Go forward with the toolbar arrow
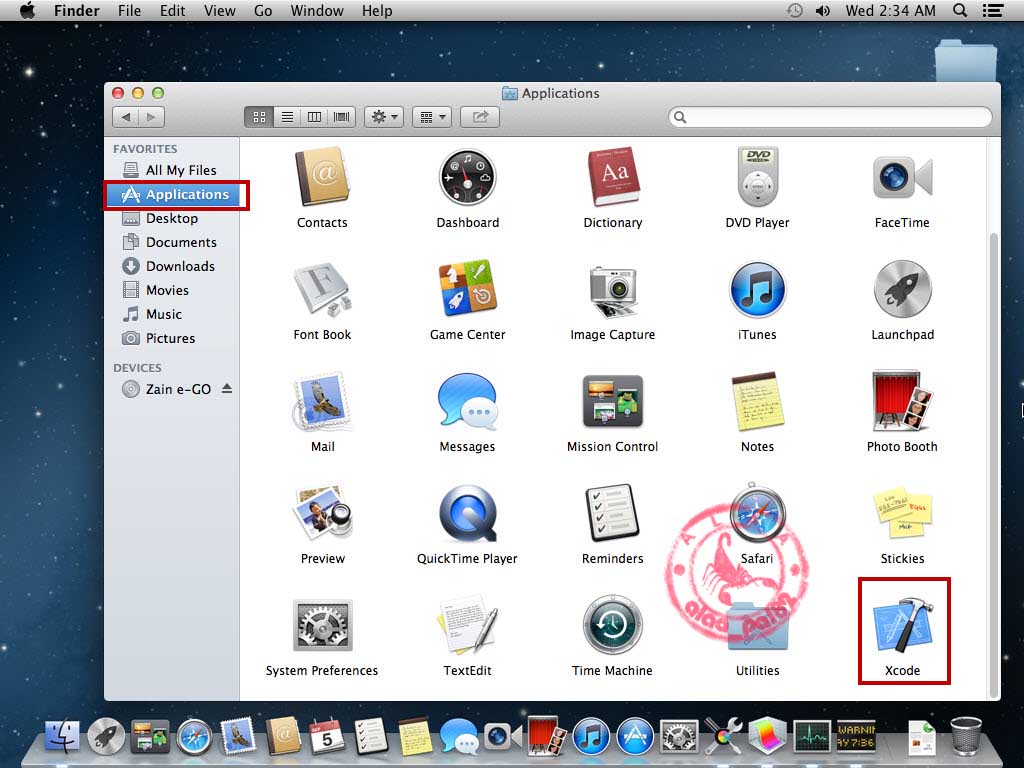Image resolution: width=1024 pixels, height=768 pixels. pyautogui.click(x=152, y=117)
